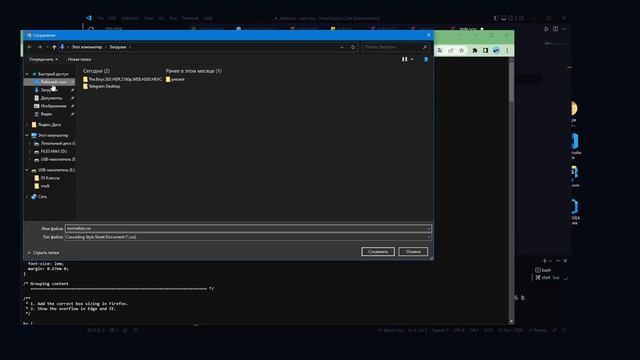Open view options dropdown arrow
The width and height of the screenshot is (640, 360).
412,60
